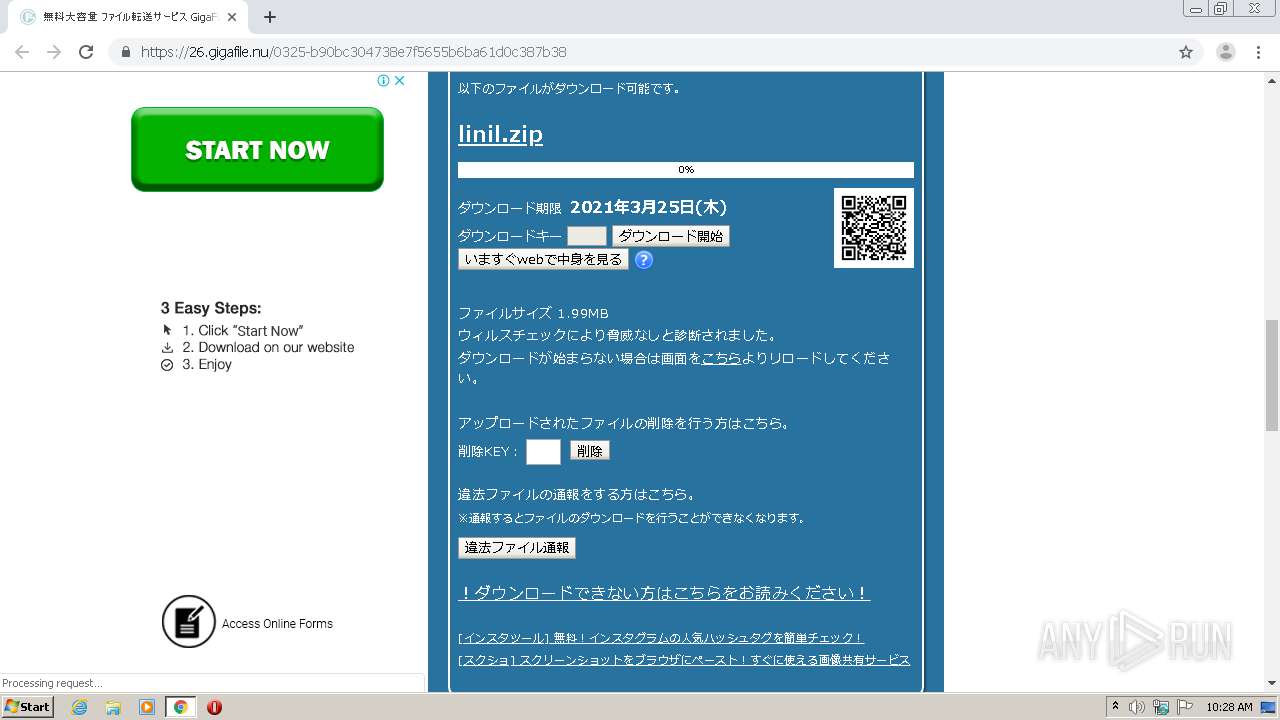The height and width of the screenshot is (720, 1280).
Task: Click the Access Online Forms text
Action: 277,624
